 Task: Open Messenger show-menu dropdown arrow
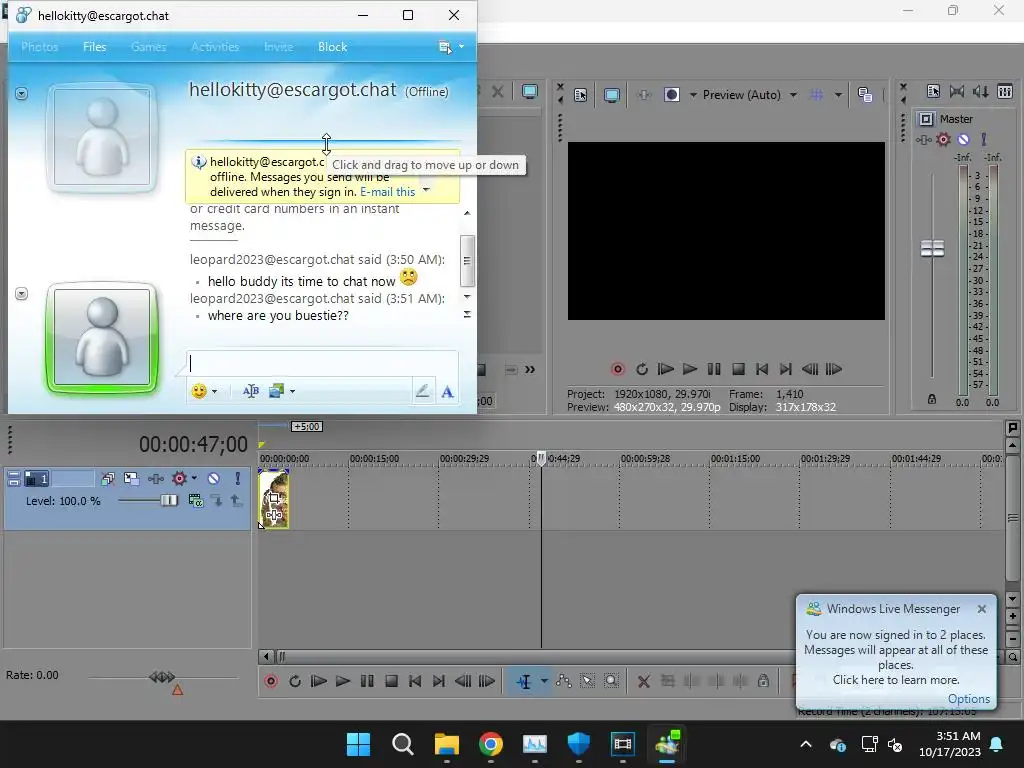pos(461,46)
